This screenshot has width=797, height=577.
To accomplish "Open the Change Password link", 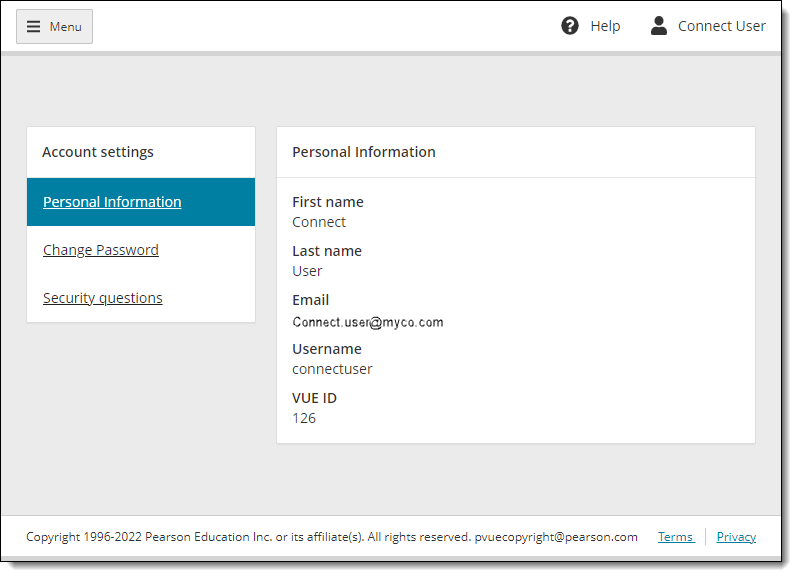I will 101,250.
